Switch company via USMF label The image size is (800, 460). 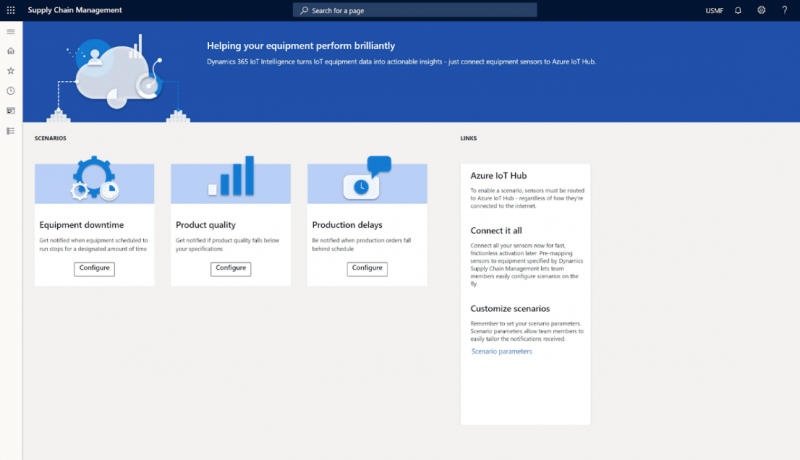point(714,10)
